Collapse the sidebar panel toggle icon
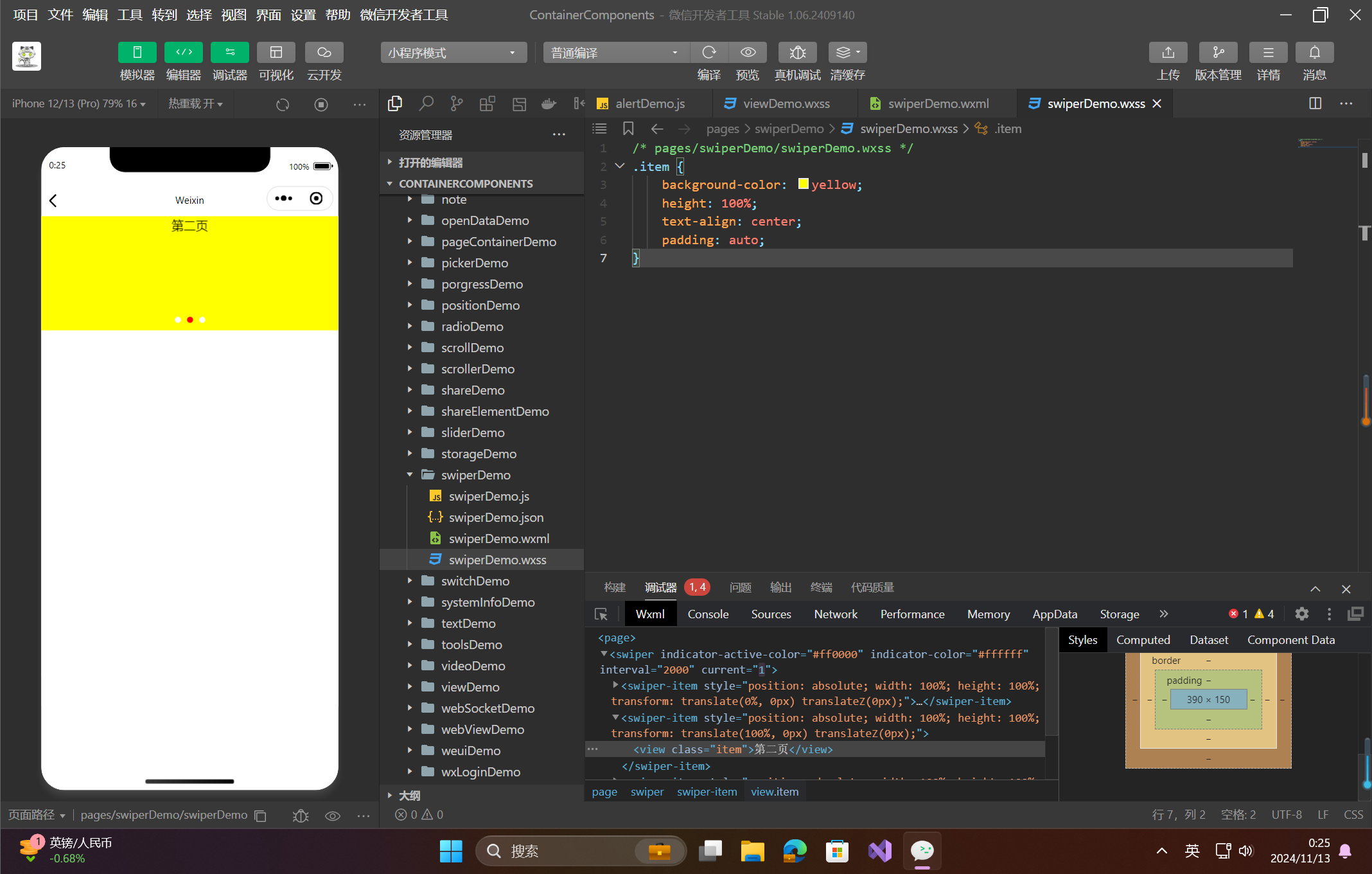Image resolution: width=1372 pixels, height=874 pixels. point(579,103)
